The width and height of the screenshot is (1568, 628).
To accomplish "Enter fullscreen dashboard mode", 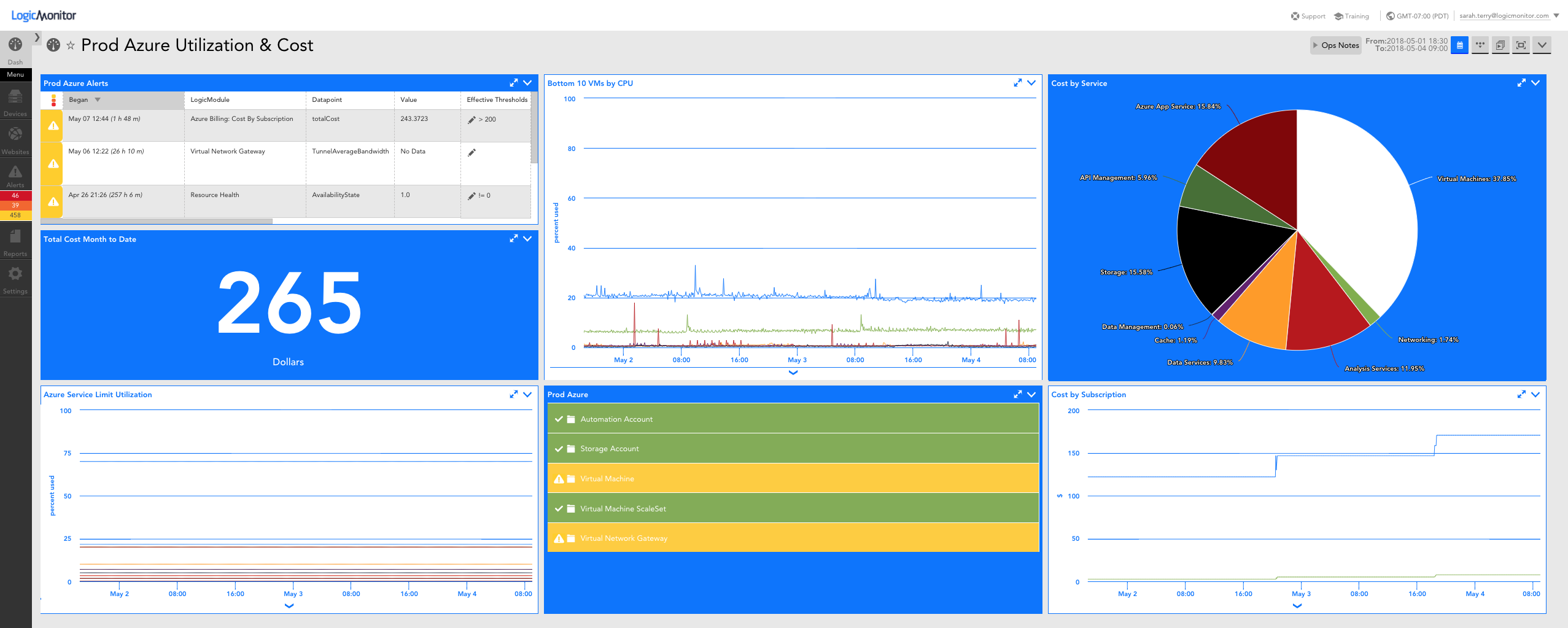I will 1521,45.
